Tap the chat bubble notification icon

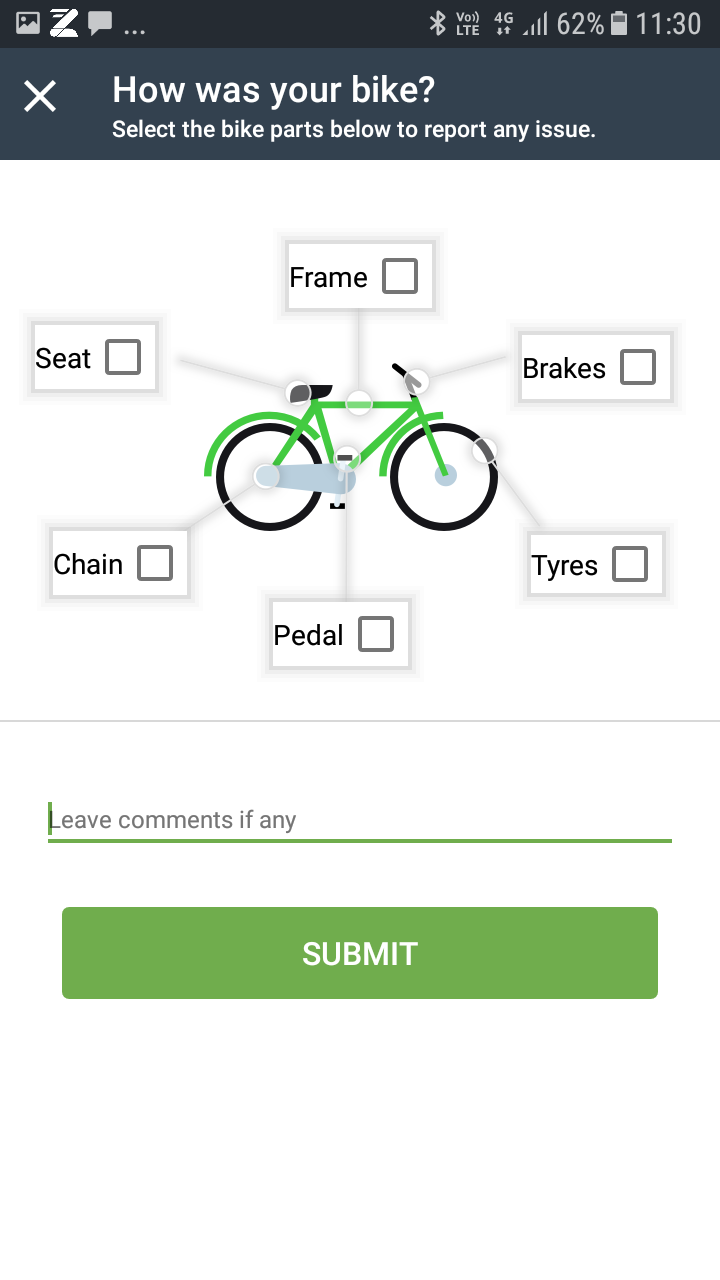(99, 23)
